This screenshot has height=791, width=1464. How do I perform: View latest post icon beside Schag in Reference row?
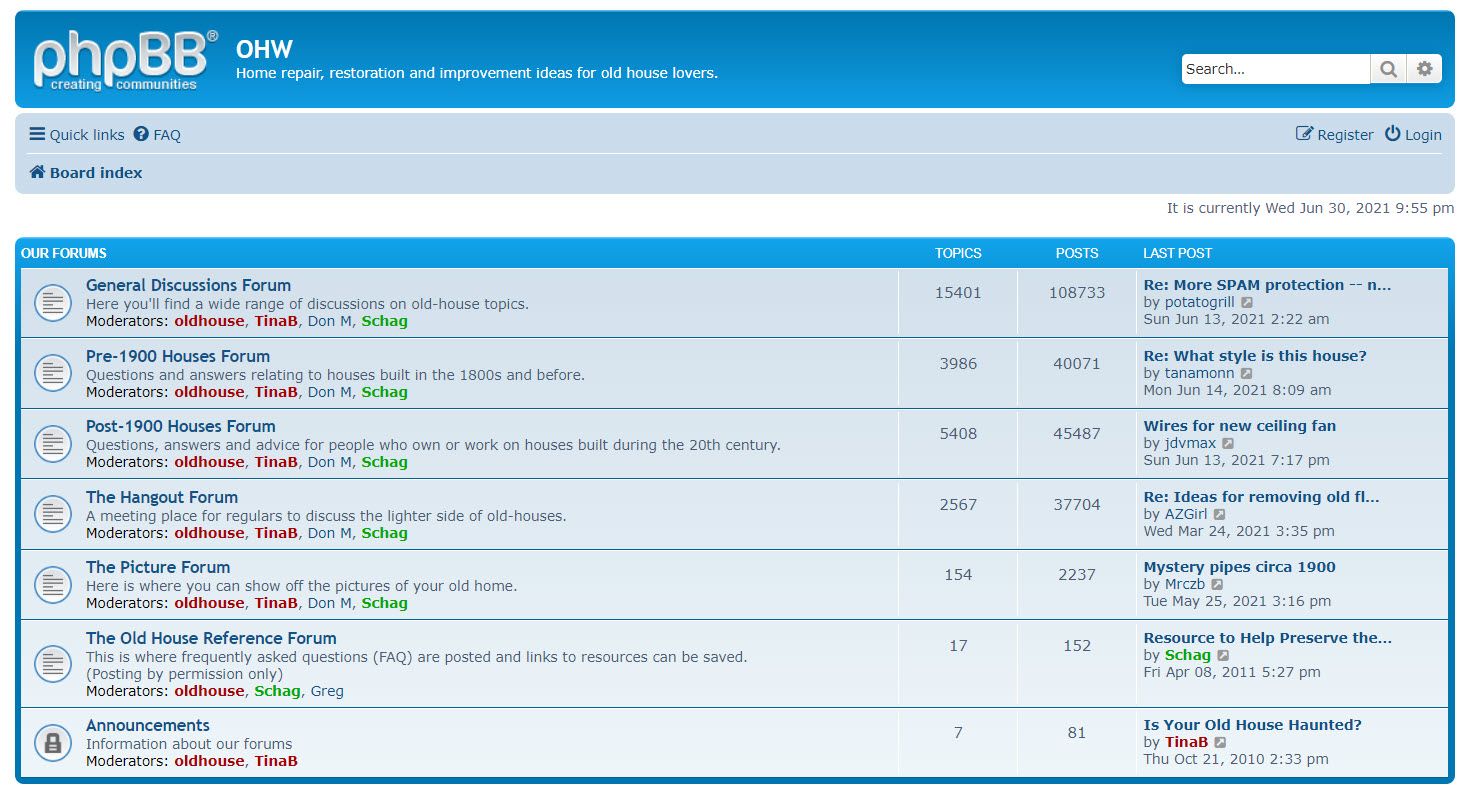[x=1223, y=656]
